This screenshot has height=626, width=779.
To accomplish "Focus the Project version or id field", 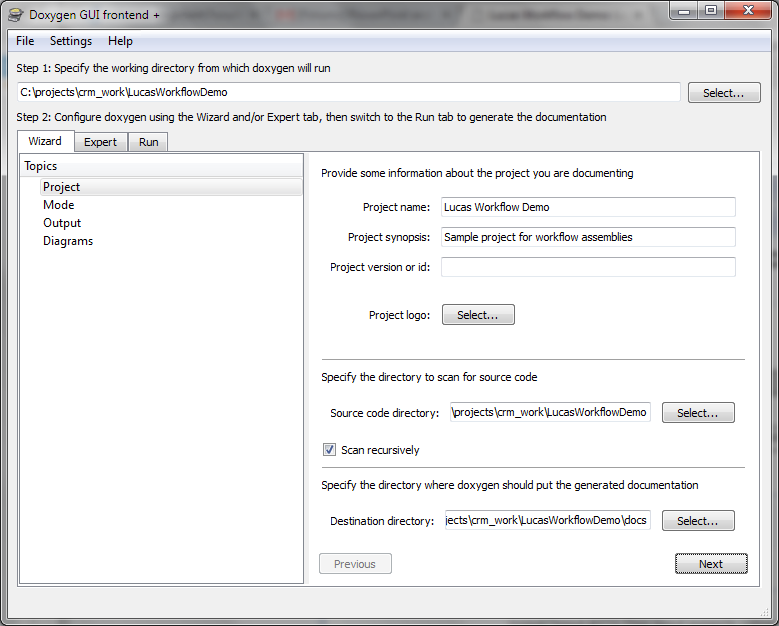I will 588,267.
